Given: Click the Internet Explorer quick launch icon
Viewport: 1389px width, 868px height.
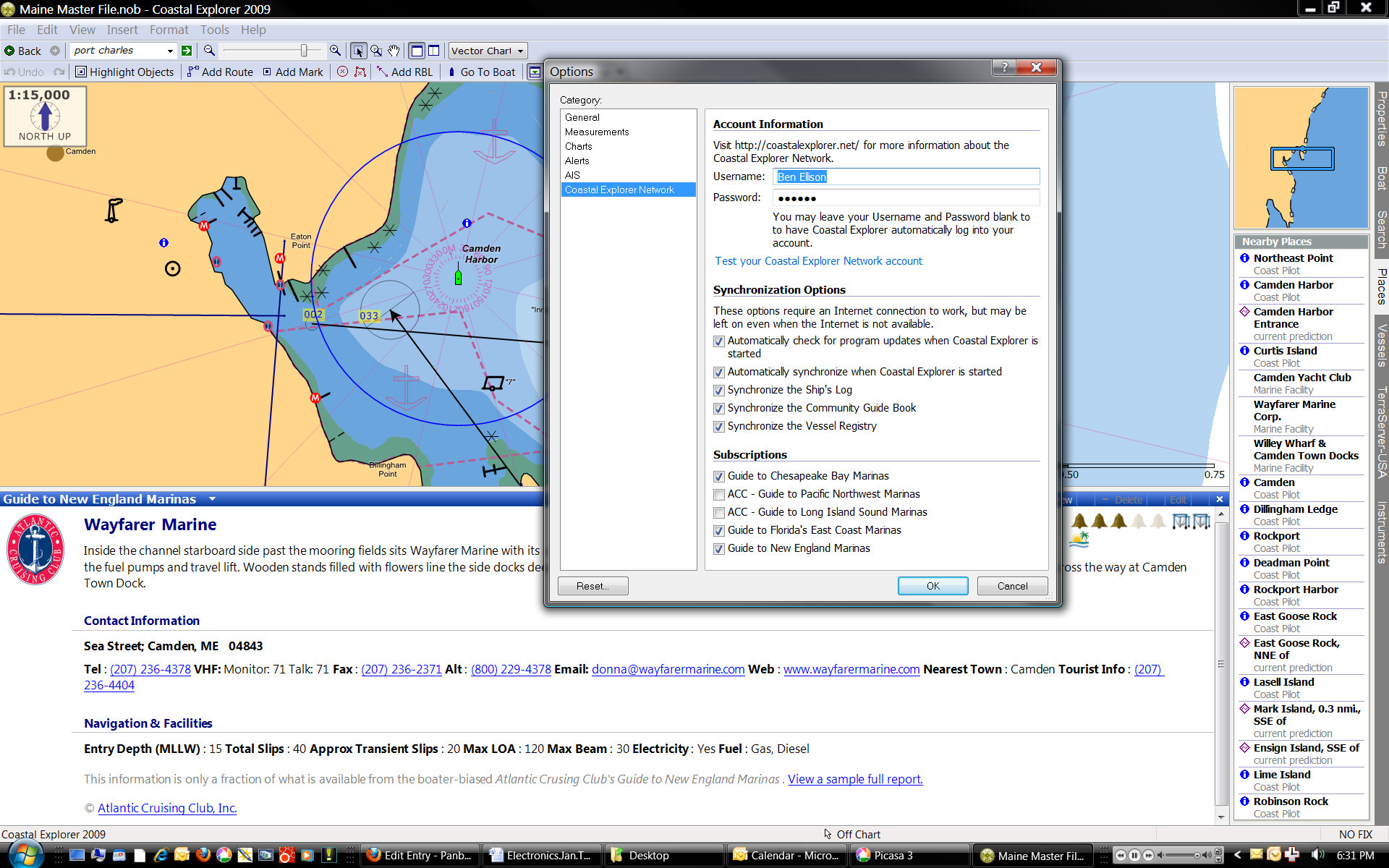Looking at the screenshot, I should click(161, 855).
